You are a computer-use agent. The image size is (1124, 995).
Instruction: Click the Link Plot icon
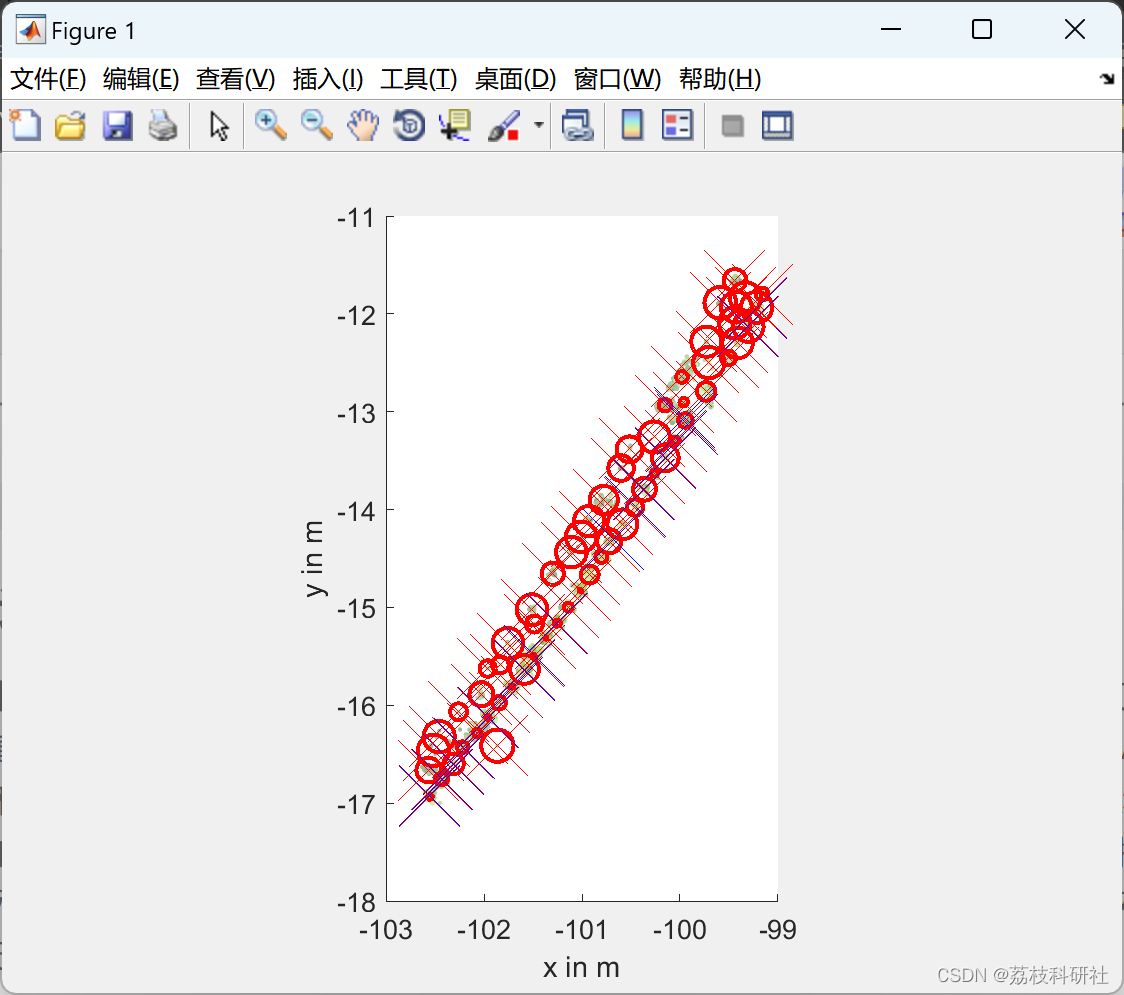(x=577, y=126)
